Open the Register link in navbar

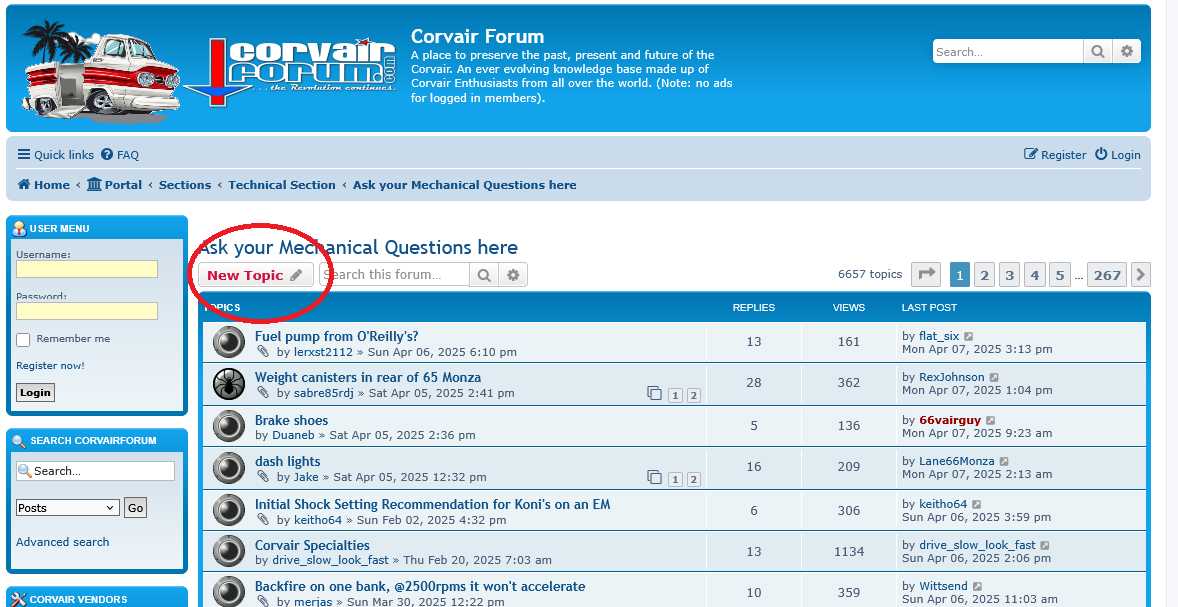click(1055, 155)
